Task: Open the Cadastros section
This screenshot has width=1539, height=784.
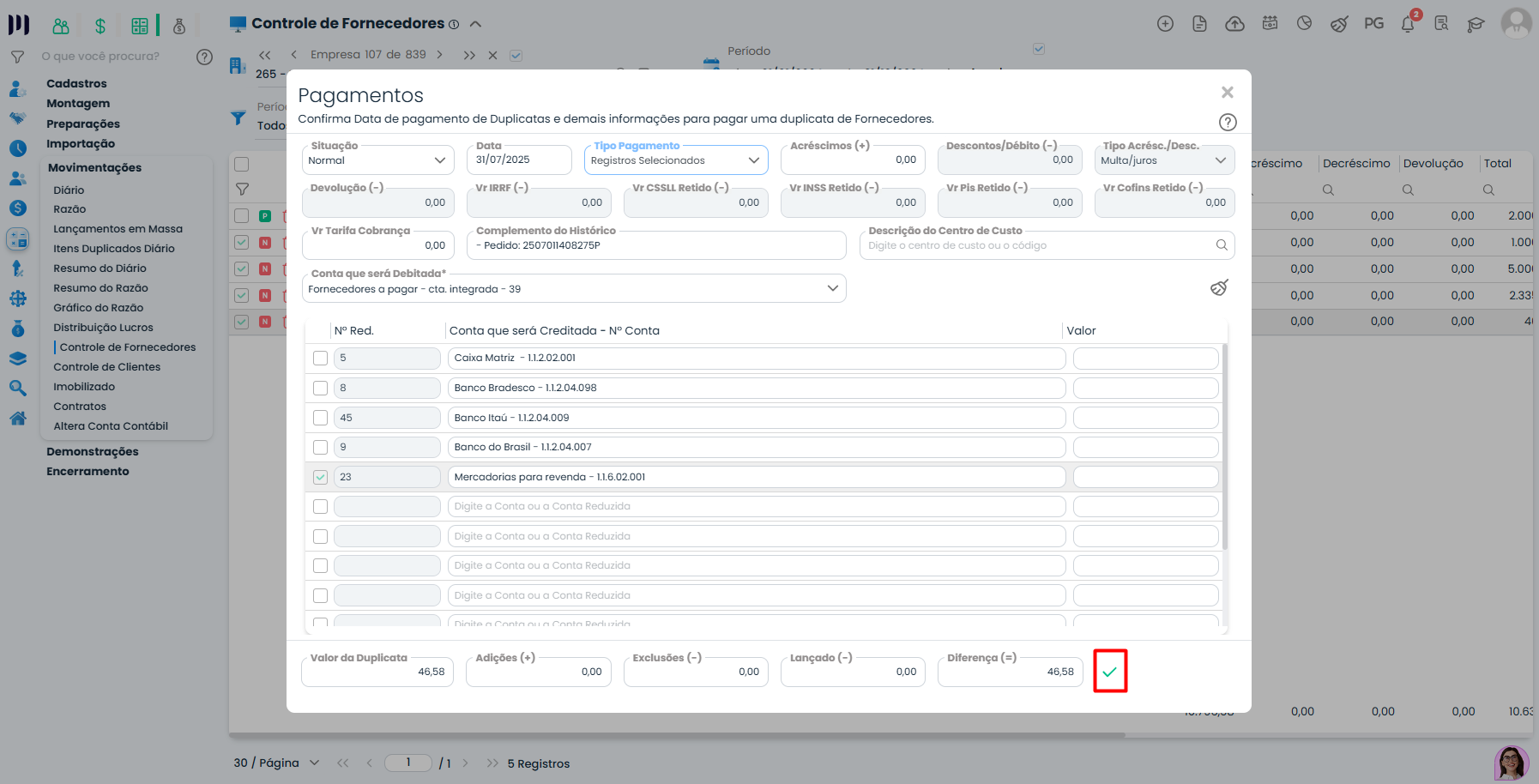Action: click(x=76, y=83)
